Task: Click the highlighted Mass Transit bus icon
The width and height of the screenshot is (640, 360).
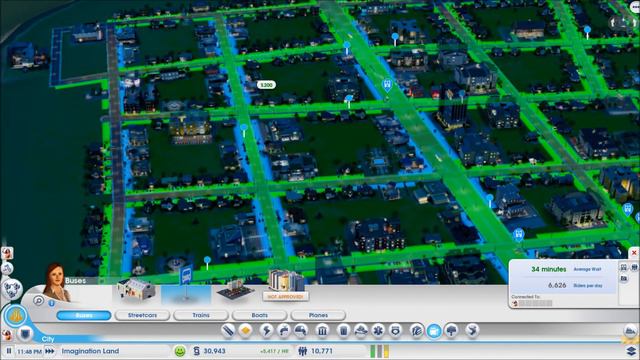Action: [434, 330]
